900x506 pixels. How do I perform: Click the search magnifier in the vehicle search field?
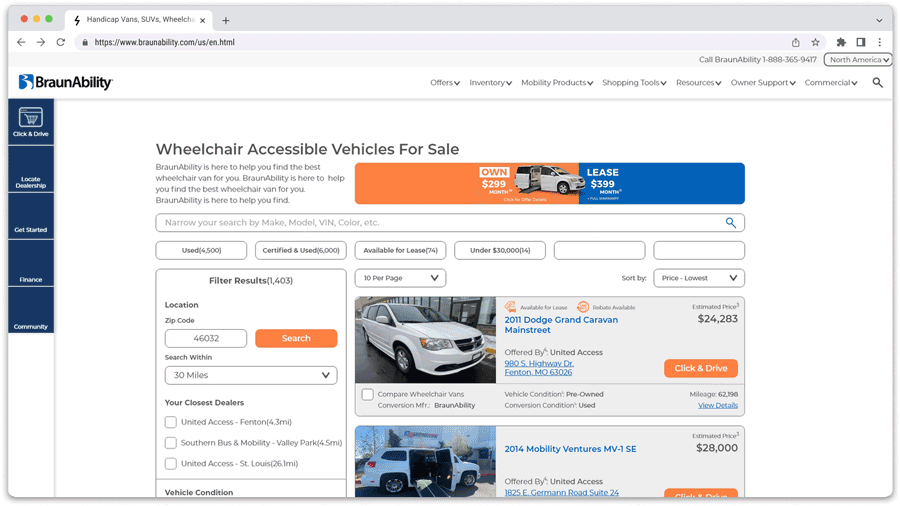coord(730,223)
